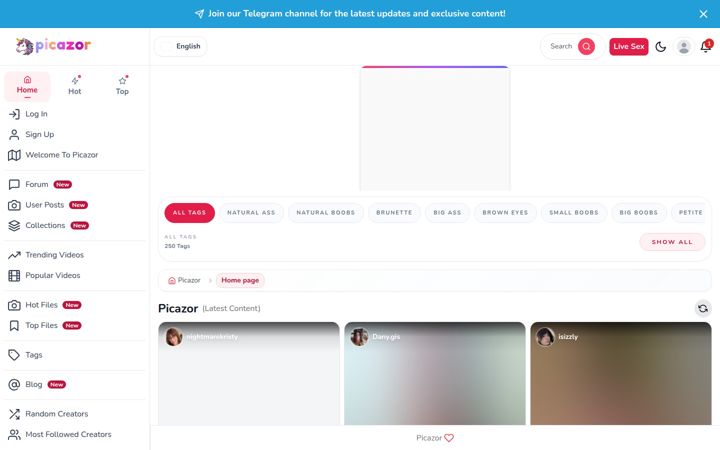Image resolution: width=720 pixels, height=450 pixels.
Task: Select the BROWN EYES tag chip
Action: [505, 213]
